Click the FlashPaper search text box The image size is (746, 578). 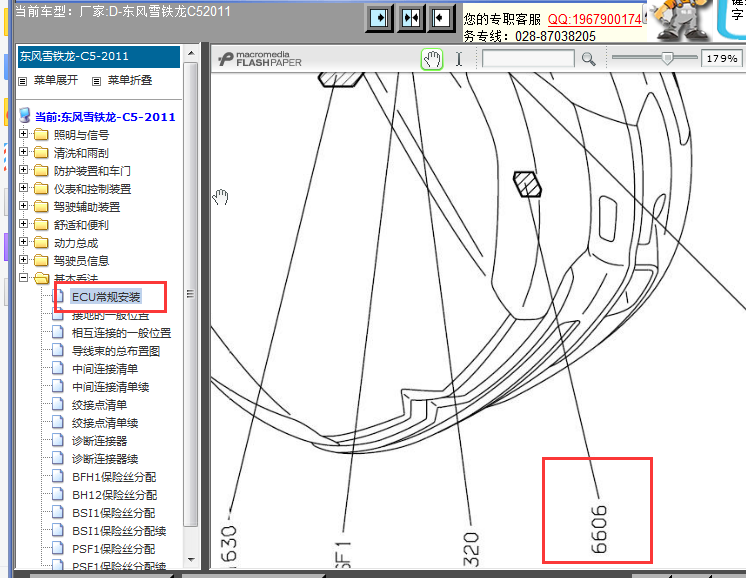(528, 59)
